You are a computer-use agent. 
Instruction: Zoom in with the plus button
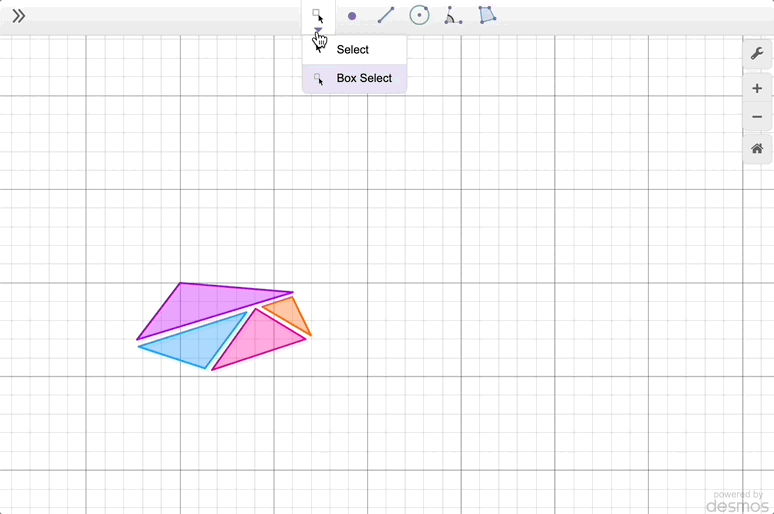click(x=757, y=88)
